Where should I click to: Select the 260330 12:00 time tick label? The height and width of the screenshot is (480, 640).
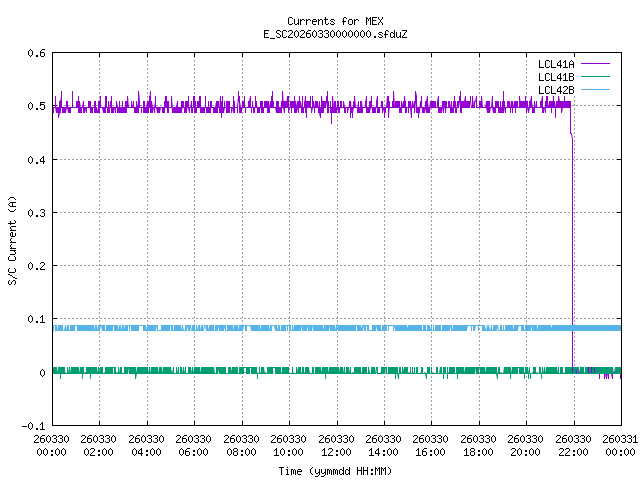pyautogui.click(x=336, y=445)
